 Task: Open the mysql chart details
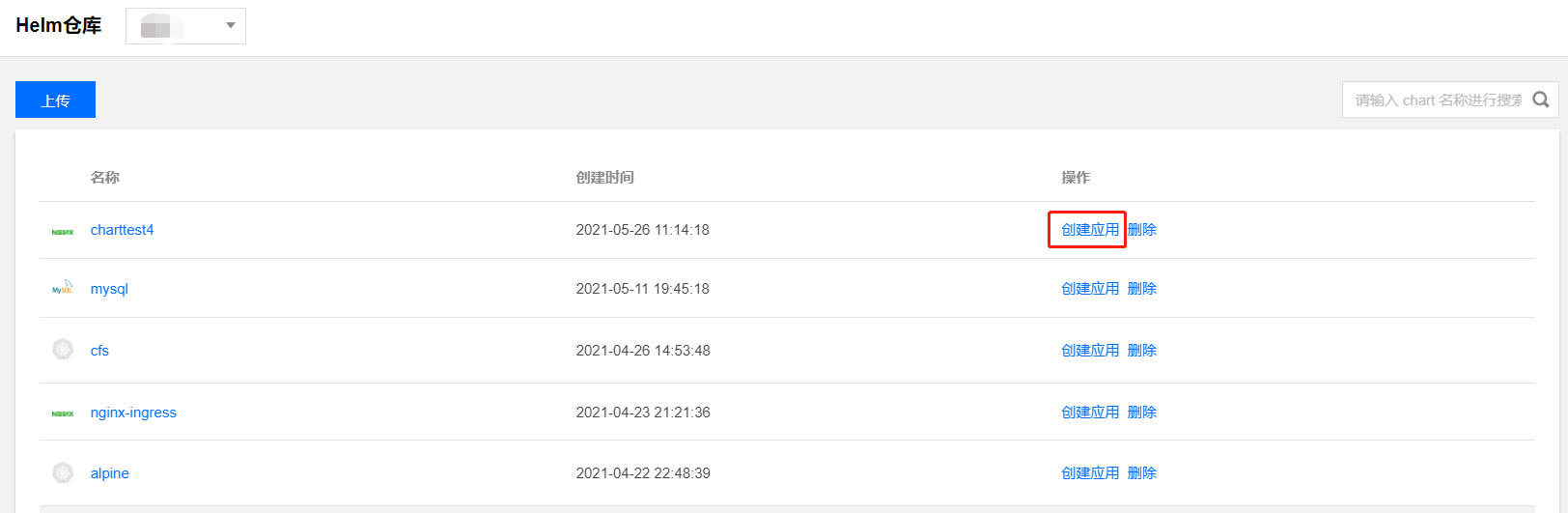click(109, 289)
